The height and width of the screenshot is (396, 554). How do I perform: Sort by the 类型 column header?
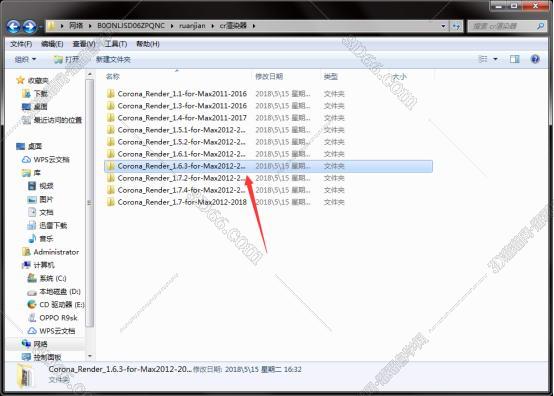330,76
